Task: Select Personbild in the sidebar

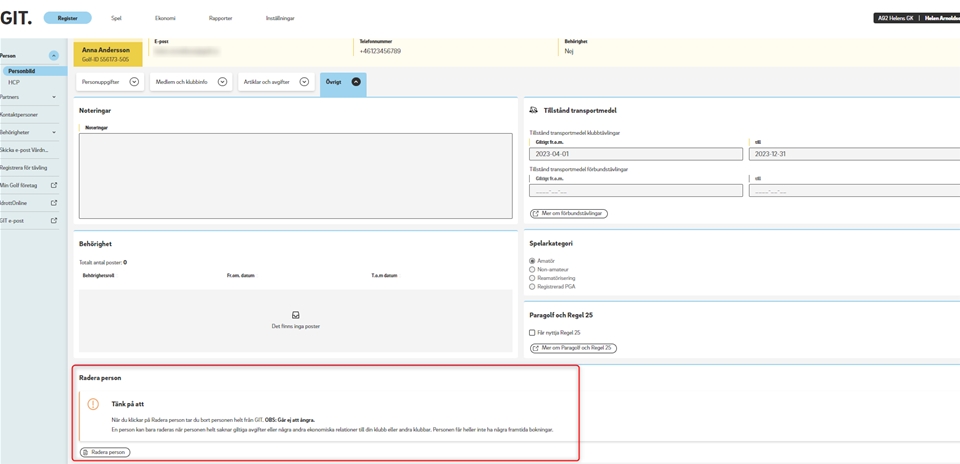Action: click(x=34, y=72)
